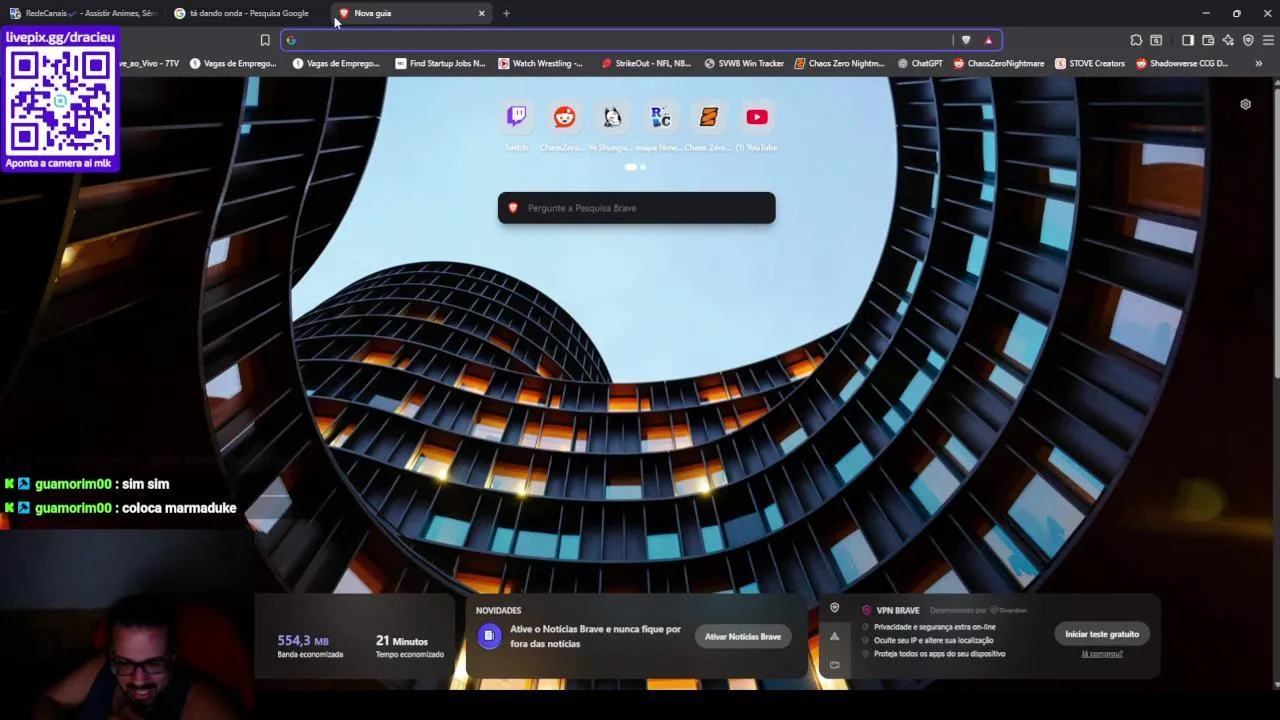Click the toolbar icon right of Extensions
Screen dimensions: 1280x720
[x=1156, y=40]
